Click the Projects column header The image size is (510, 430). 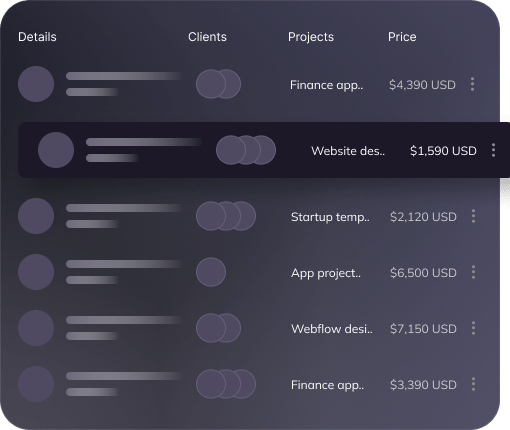click(x=311, y=37)
